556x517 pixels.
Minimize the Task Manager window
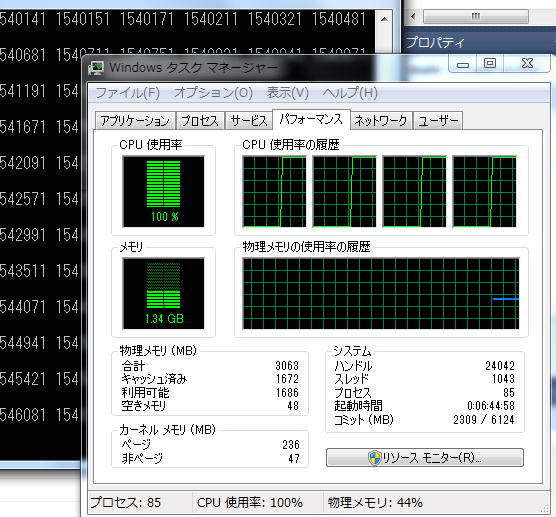pos(463,64)
